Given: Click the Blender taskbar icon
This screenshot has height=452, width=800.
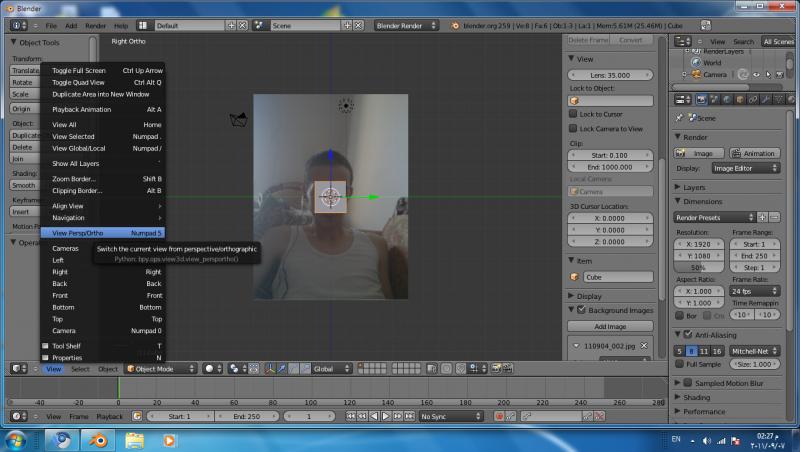Looking at the screenshot, I should (98, 440).
